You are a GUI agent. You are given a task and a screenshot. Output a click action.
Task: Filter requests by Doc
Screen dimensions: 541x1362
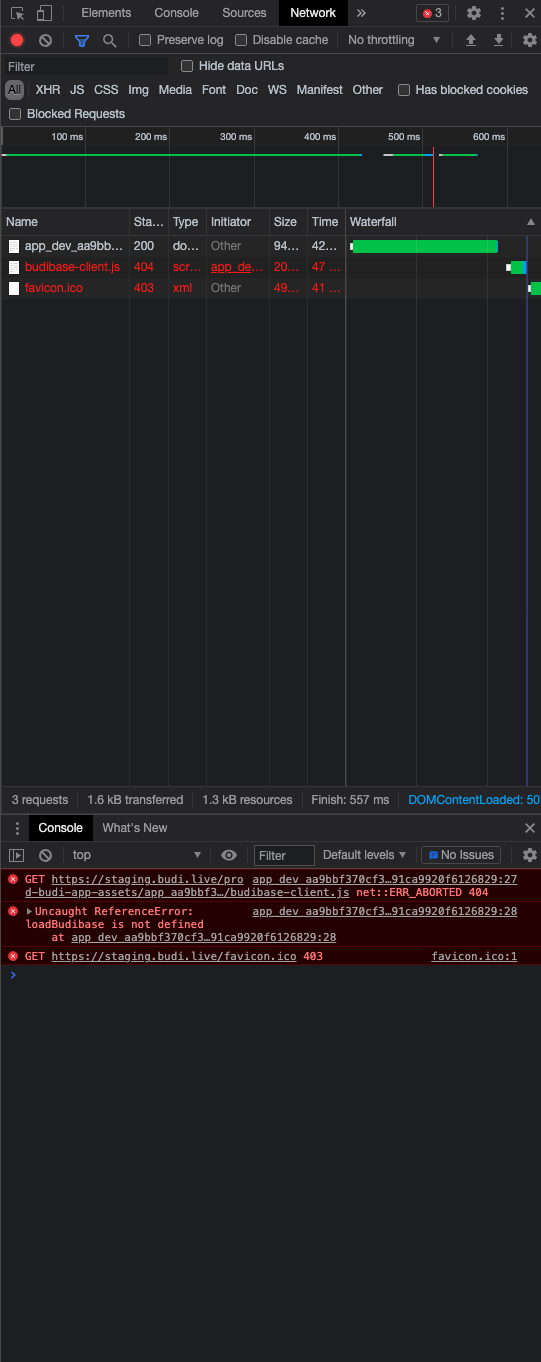click(247, 90)
